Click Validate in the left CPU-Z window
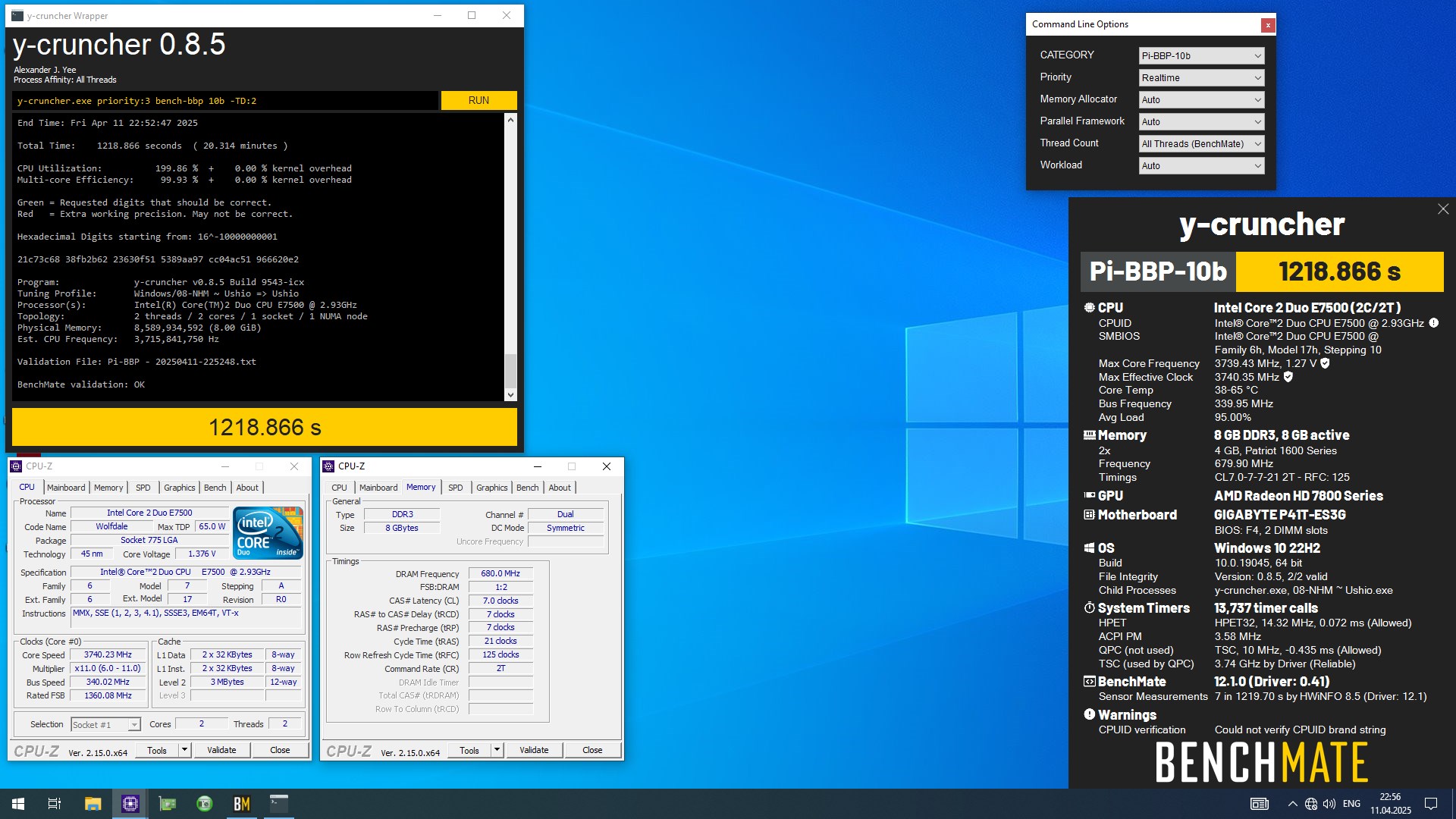The image size is (1456, 819). (221, 750)
